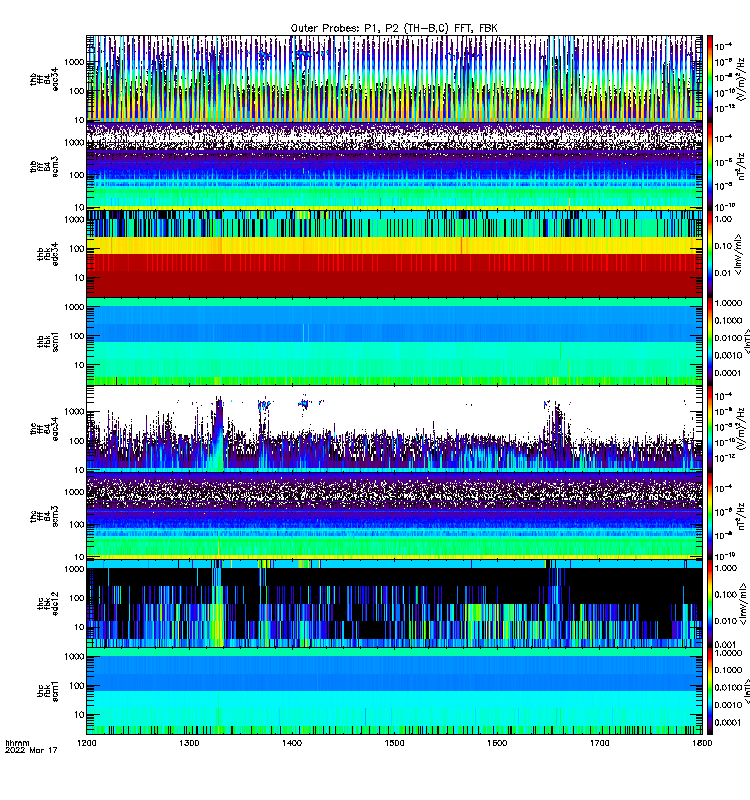
Task: Click the "hhmm" axis unit label
Action: (x=17, y=743)
